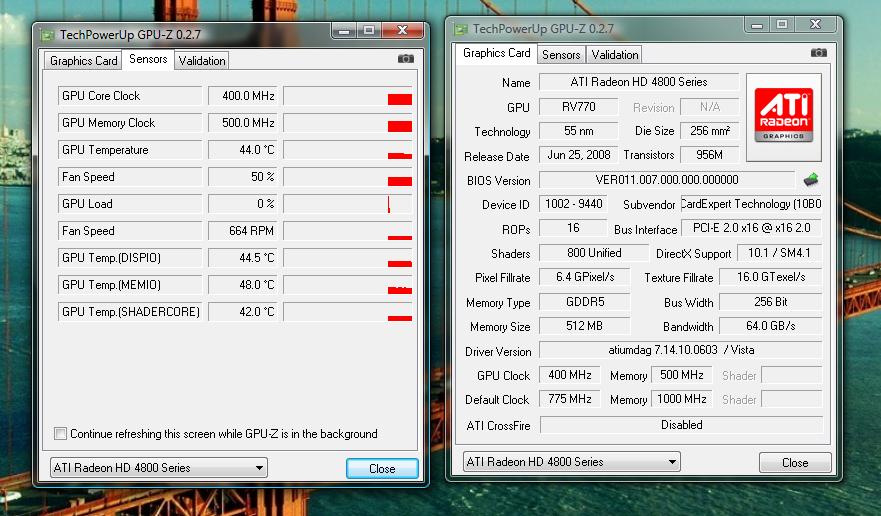Click Memory Size field 512 MB
Viewport: 881px width, 516px height.
pos(585,325)
